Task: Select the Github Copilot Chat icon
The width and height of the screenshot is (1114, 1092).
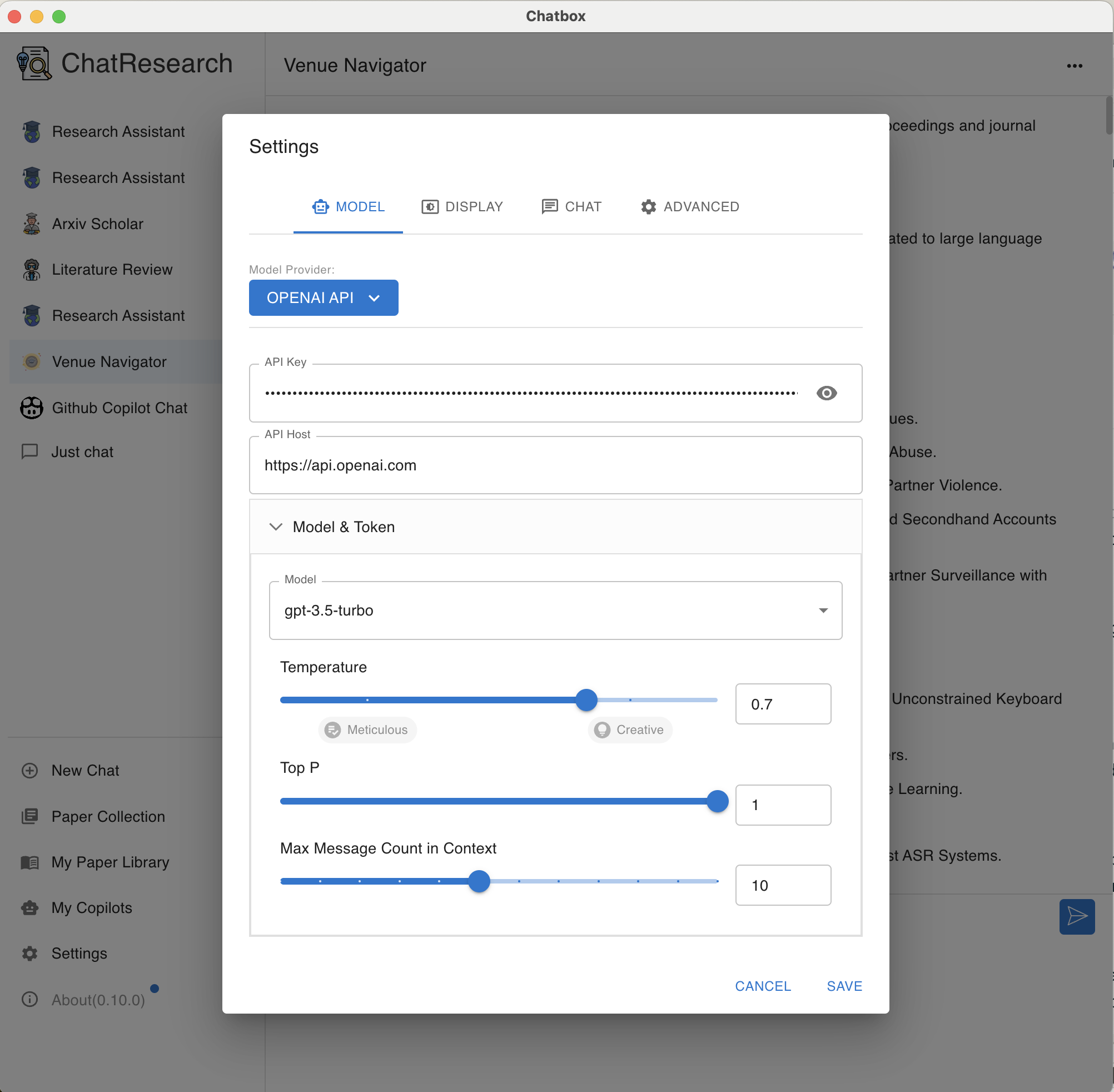Action: pyautogui.click(x=32, y=408)
